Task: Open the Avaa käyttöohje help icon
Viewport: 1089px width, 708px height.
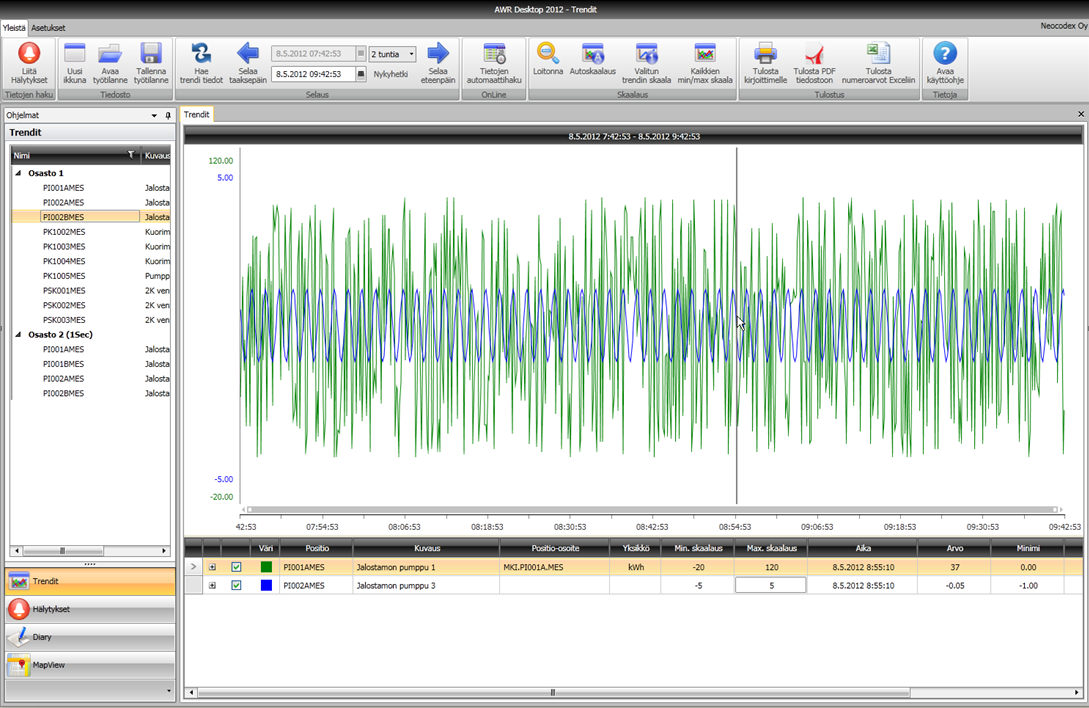Action: 944,54
